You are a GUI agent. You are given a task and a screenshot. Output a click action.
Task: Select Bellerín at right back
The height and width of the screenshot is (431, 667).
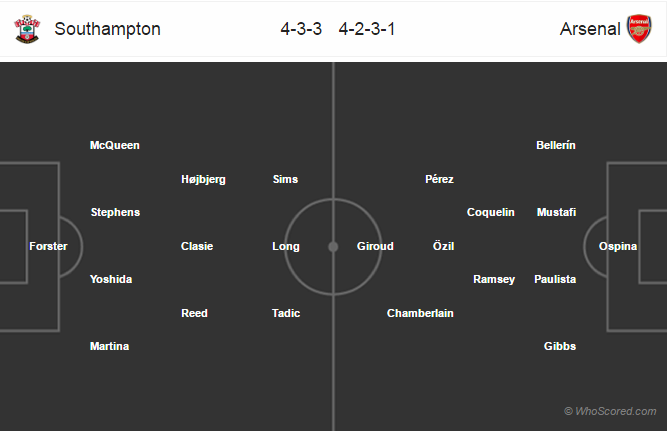[x=556, y=145]
